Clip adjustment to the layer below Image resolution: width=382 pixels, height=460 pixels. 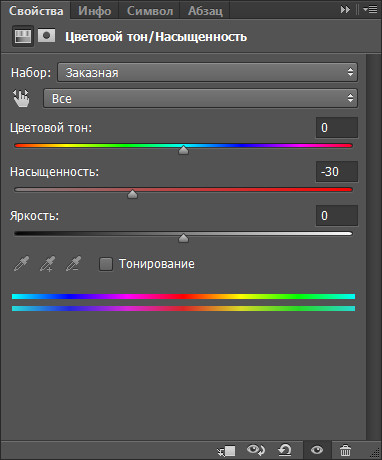coord(226,451)
